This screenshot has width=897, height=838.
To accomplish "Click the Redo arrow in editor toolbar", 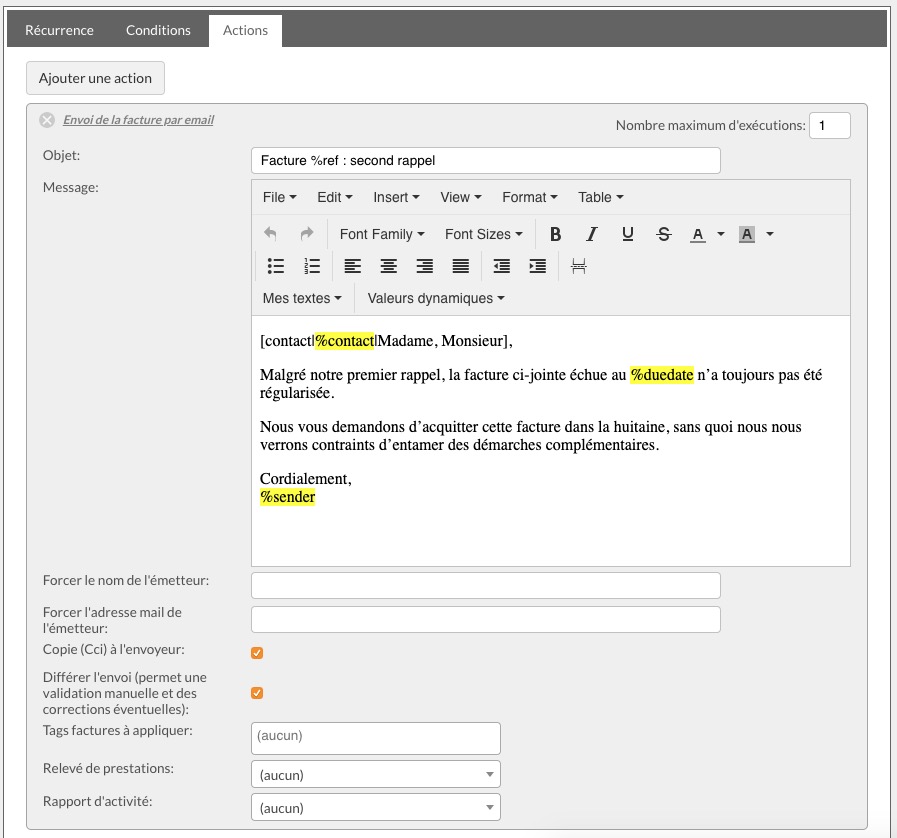I will [x=307, y=234].
